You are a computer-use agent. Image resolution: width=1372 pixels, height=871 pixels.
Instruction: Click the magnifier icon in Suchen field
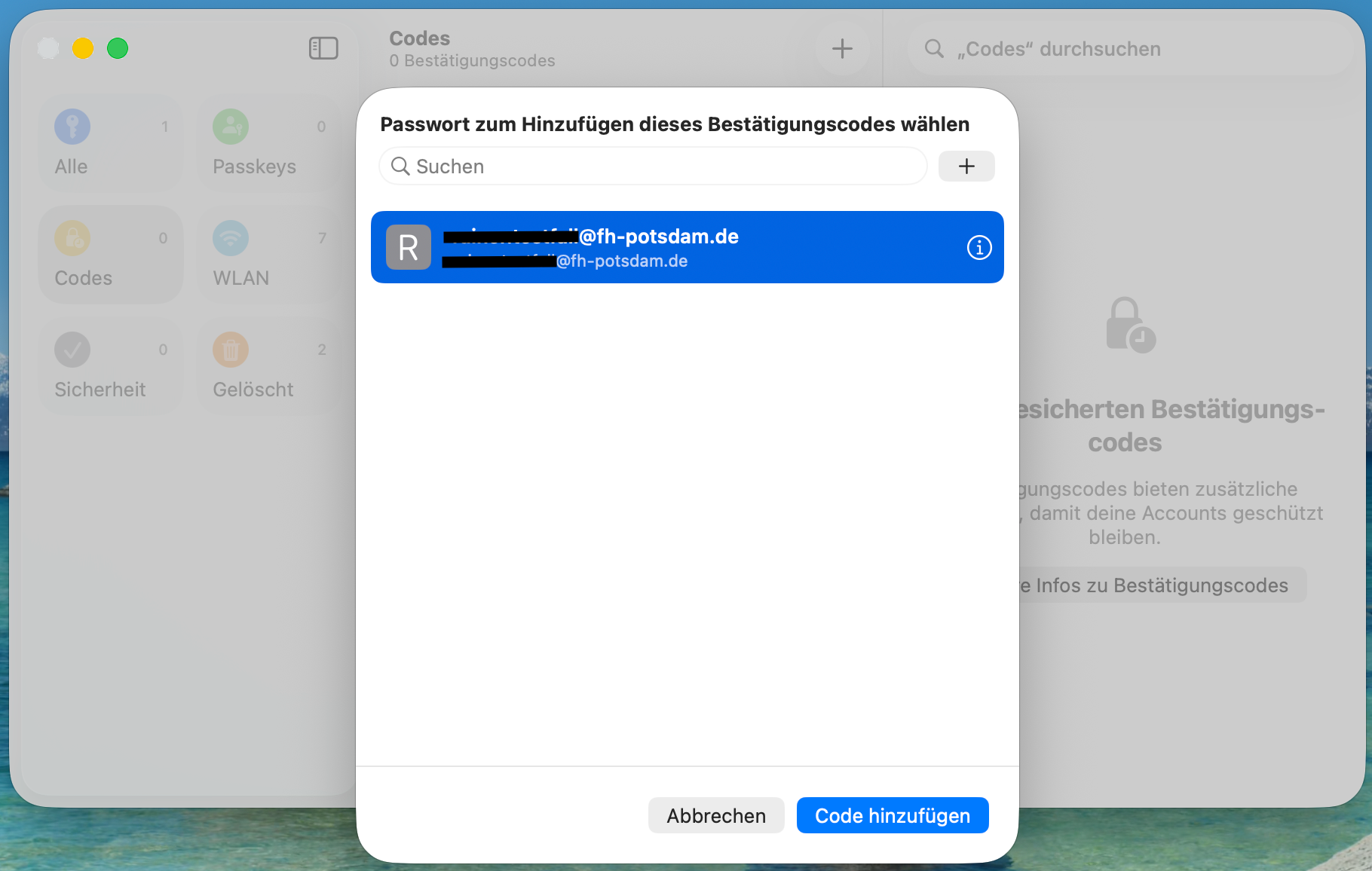pos(400,166)
